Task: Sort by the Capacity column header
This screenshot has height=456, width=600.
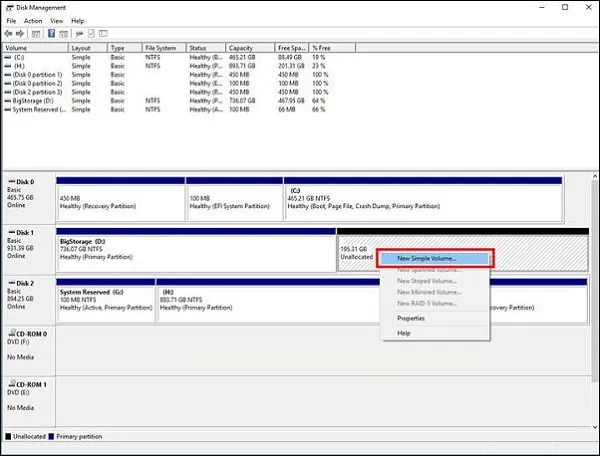Action: coord(242,47)
